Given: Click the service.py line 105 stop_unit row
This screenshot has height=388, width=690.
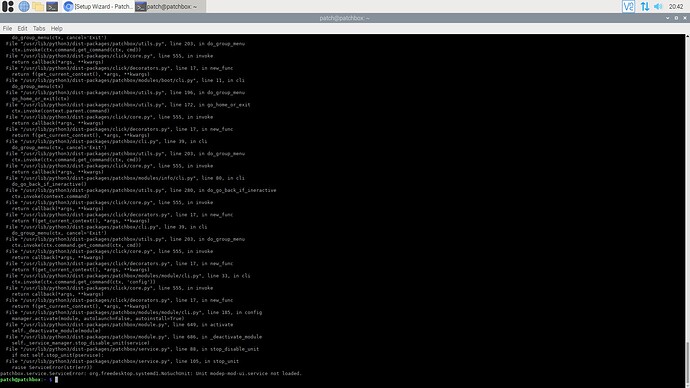Looking at the screenshot, I should pos(122,361).
